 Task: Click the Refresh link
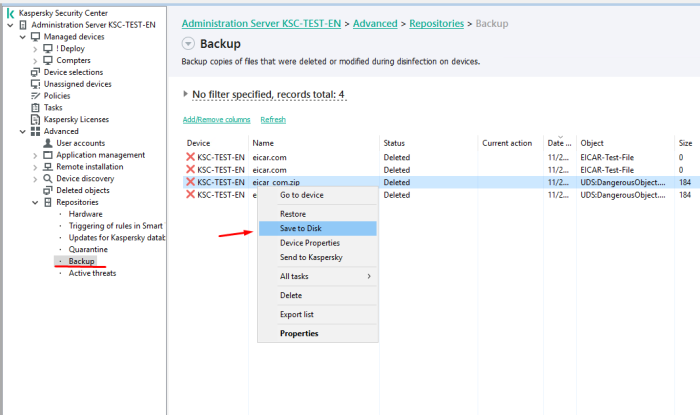[273, 119]
